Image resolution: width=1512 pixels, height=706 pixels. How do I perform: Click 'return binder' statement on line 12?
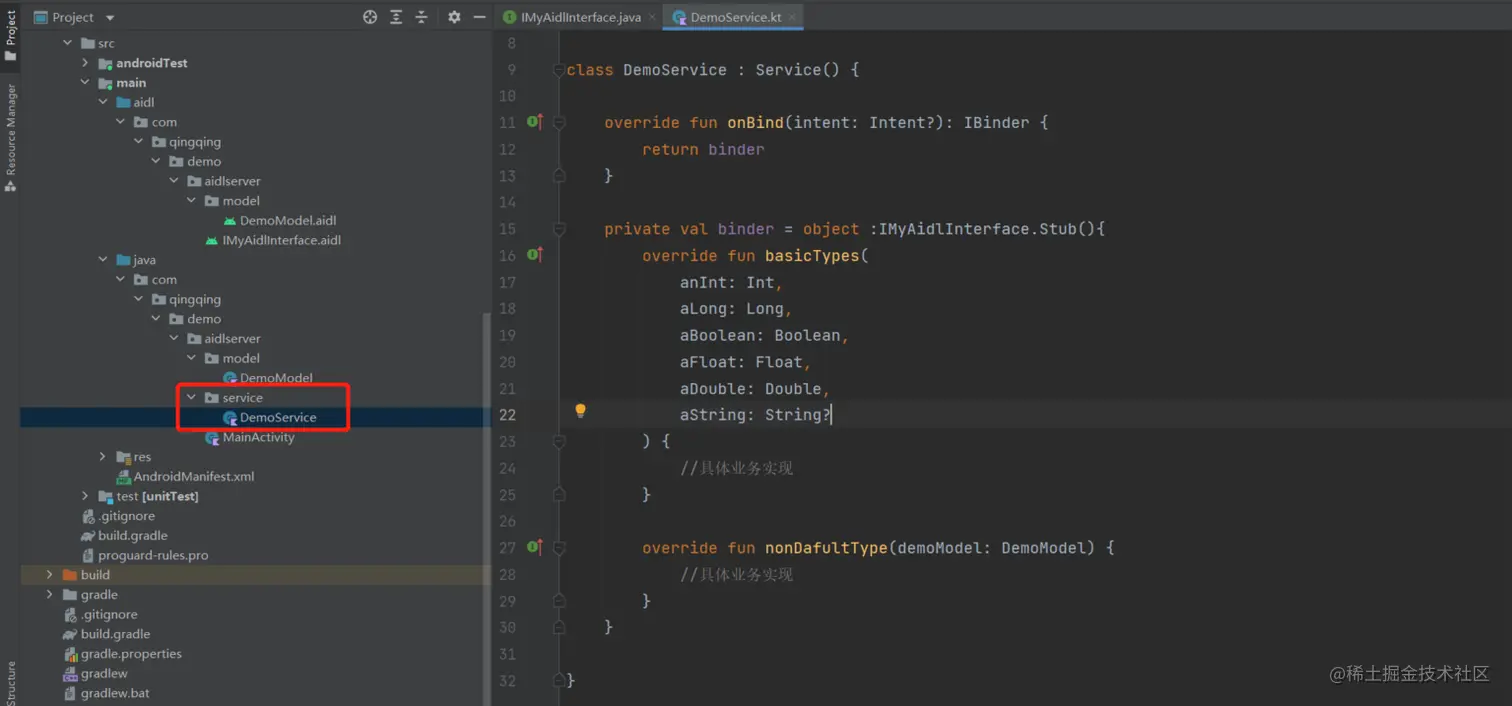(703, 149)
